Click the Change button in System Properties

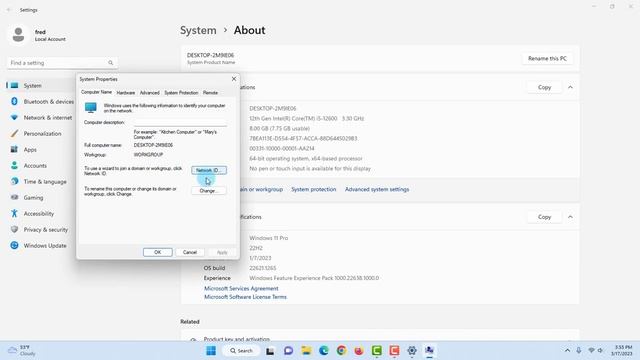pyautogui.click(x=209, y=191)
